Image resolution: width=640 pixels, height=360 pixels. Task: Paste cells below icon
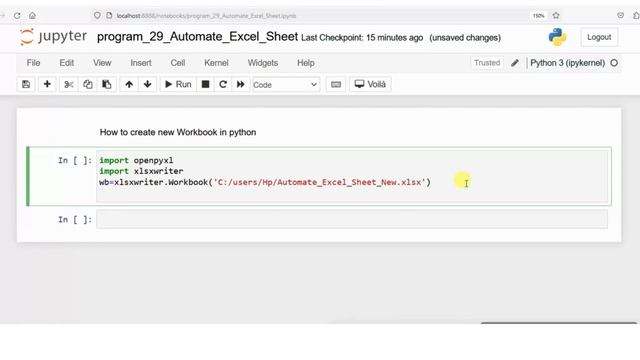coord(107,84)
